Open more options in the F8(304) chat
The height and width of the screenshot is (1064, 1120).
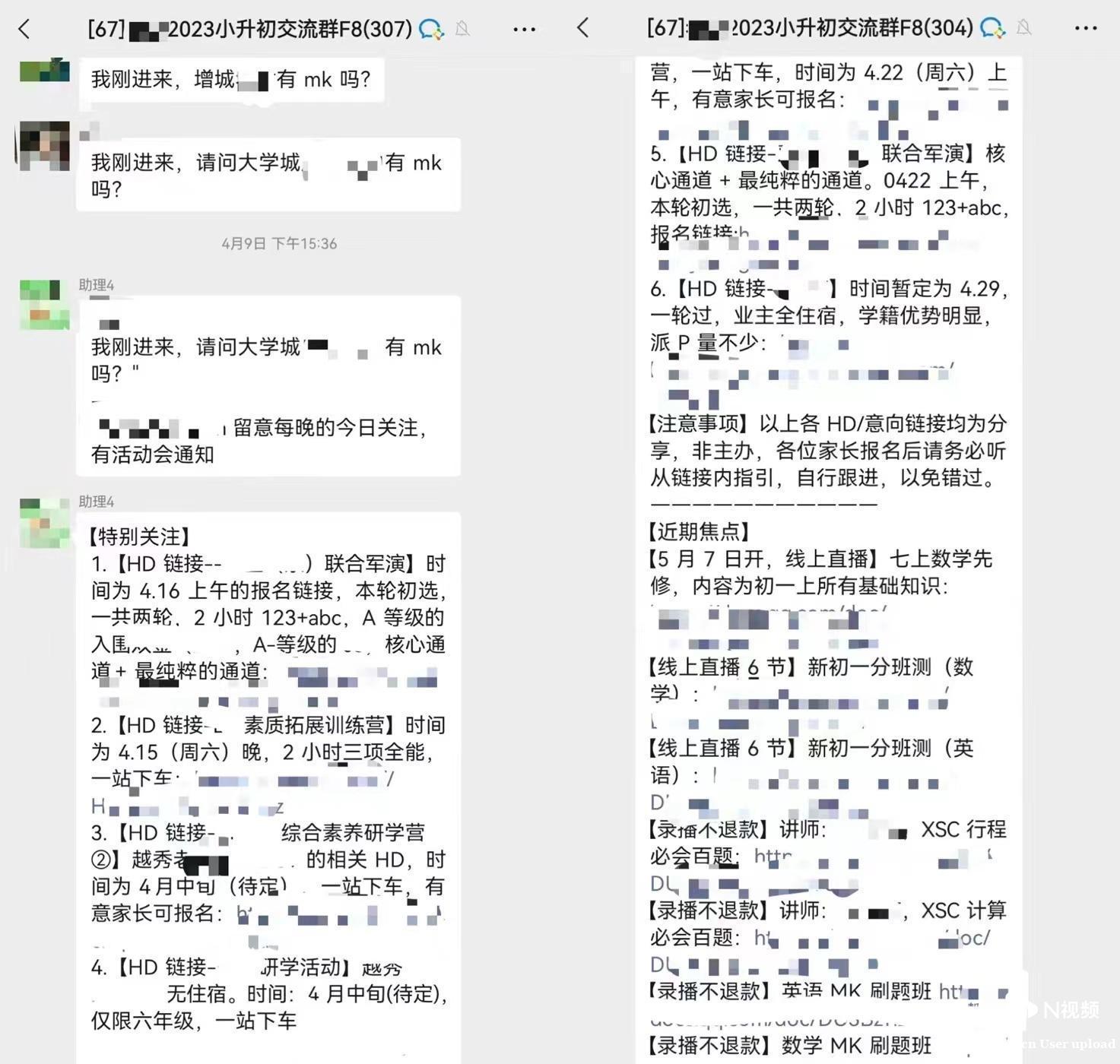click(x=1086, y=28)
